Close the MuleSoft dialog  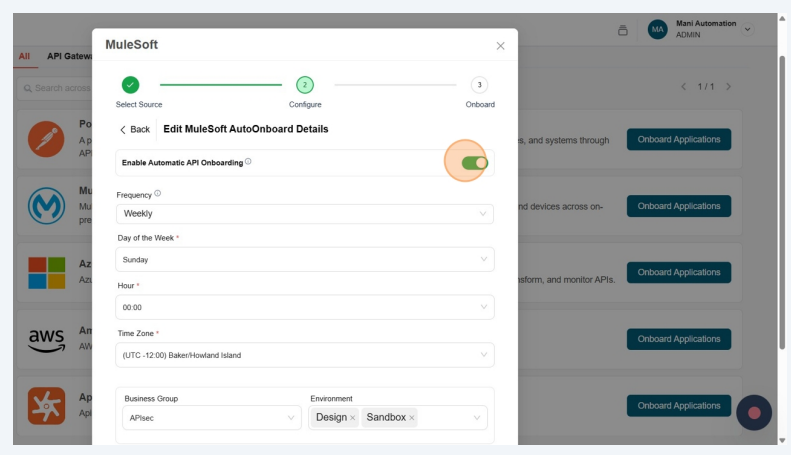[x=500, y=46]
